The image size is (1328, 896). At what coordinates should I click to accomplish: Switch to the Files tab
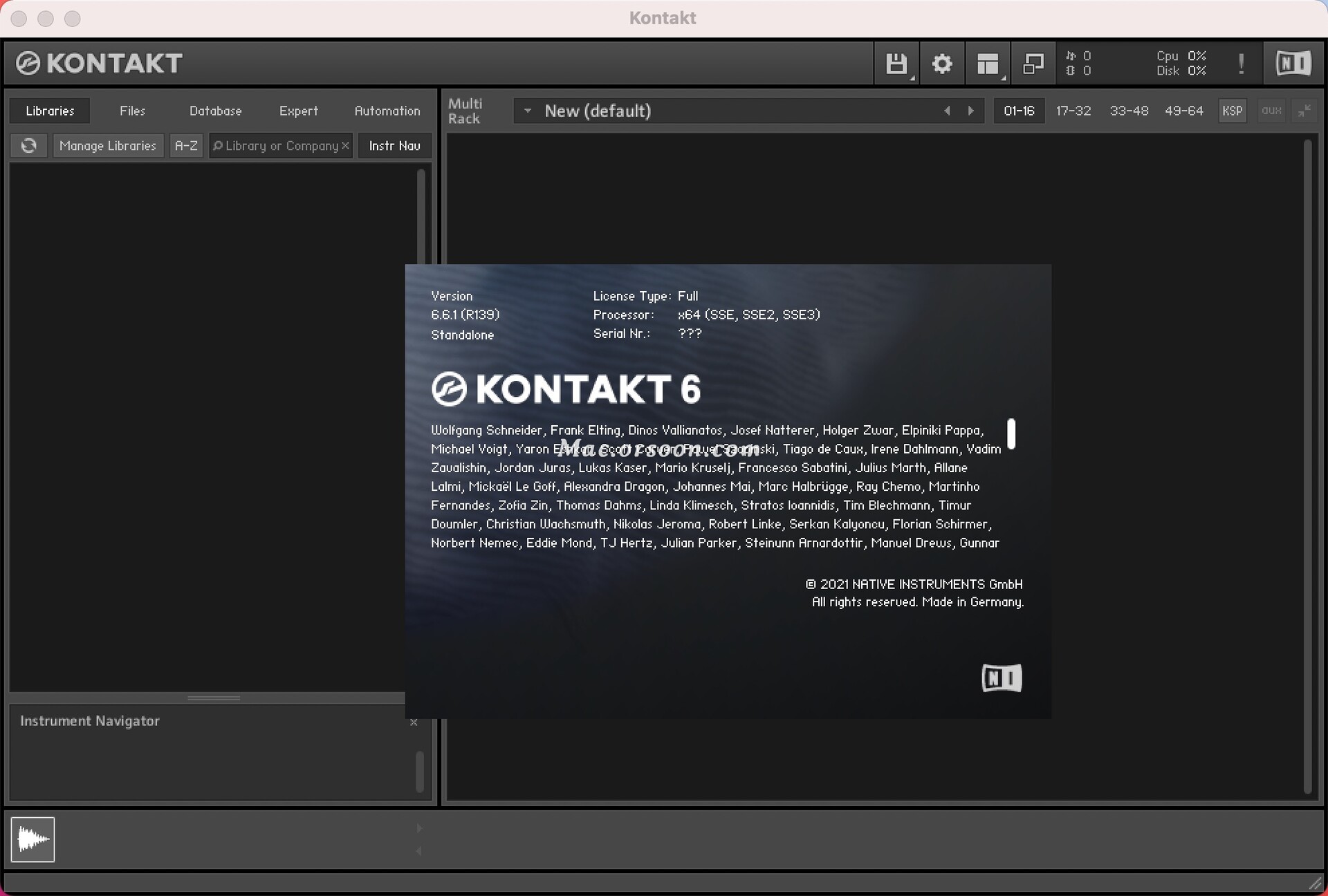132,111
